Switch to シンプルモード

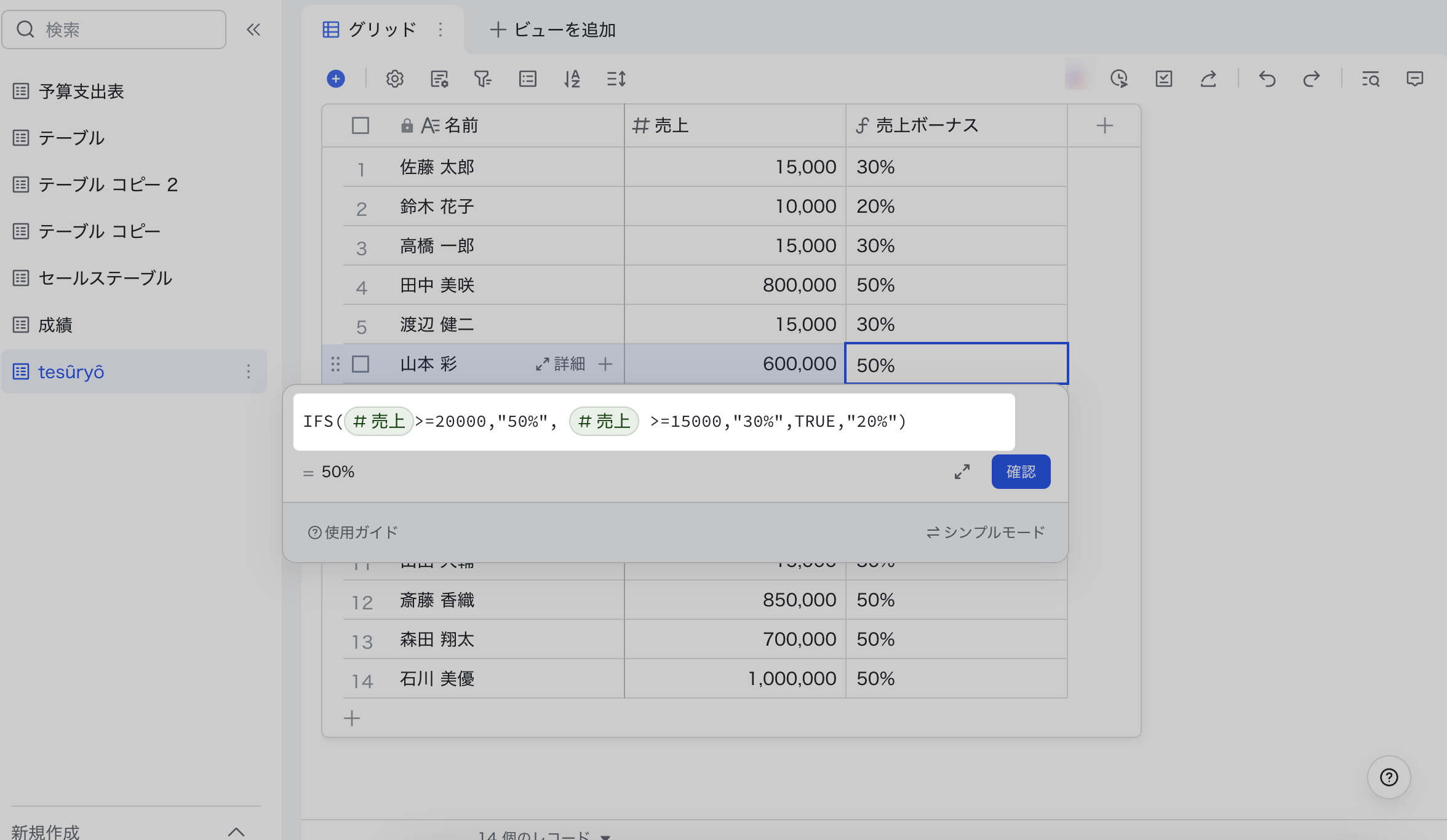(986, 532)
